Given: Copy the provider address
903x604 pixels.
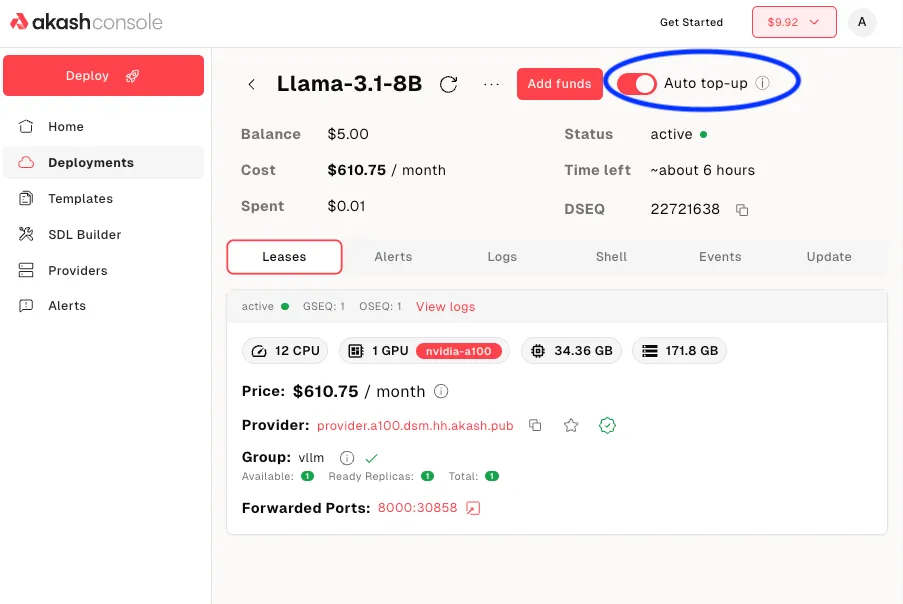Looking at the screenshot, I should pyautogui.click(x=535, y=425).
